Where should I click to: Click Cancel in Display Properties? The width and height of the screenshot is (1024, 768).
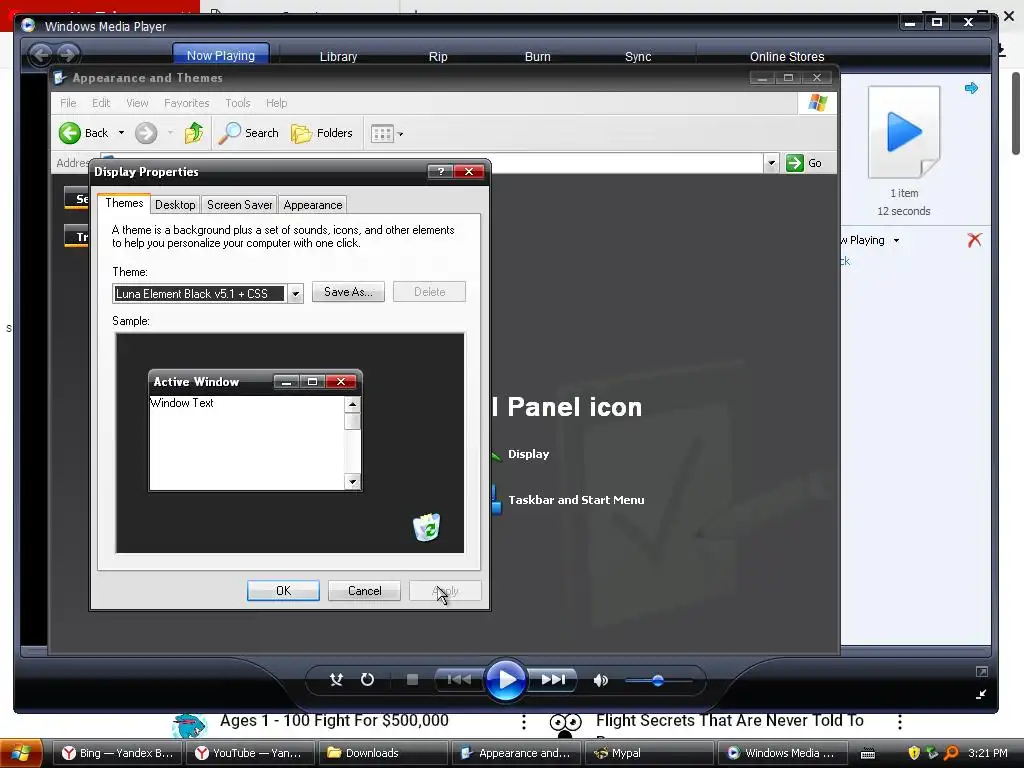364,591
